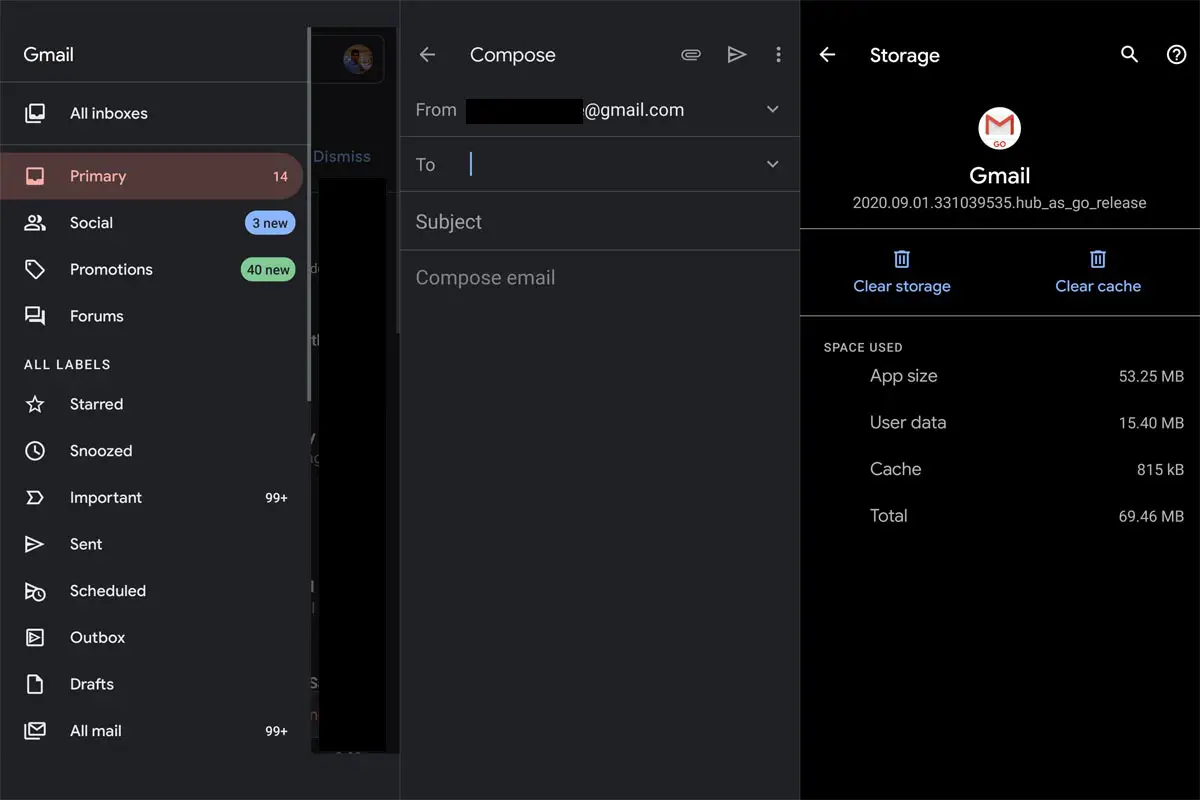Click the Clear cache trash icon
This screenshot has width=1200, height=800.
[x=1098, y=259]
